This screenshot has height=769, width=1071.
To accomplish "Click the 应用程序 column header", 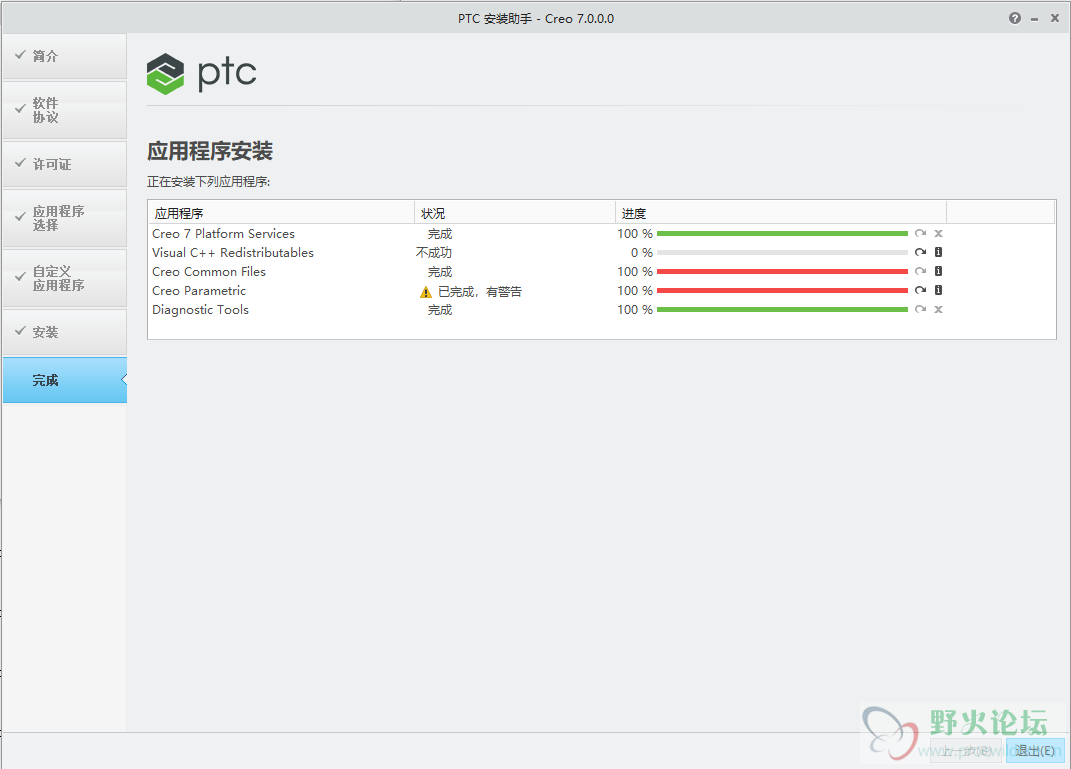I will click(281, 213).
